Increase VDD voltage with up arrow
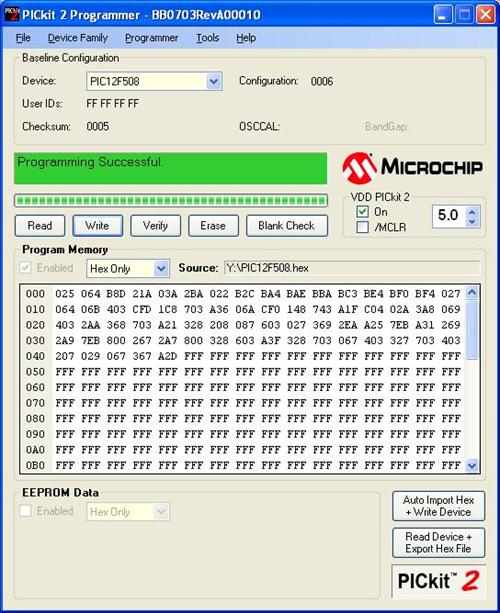The height and width of the screenshot is (613, 500). point(472,212)
